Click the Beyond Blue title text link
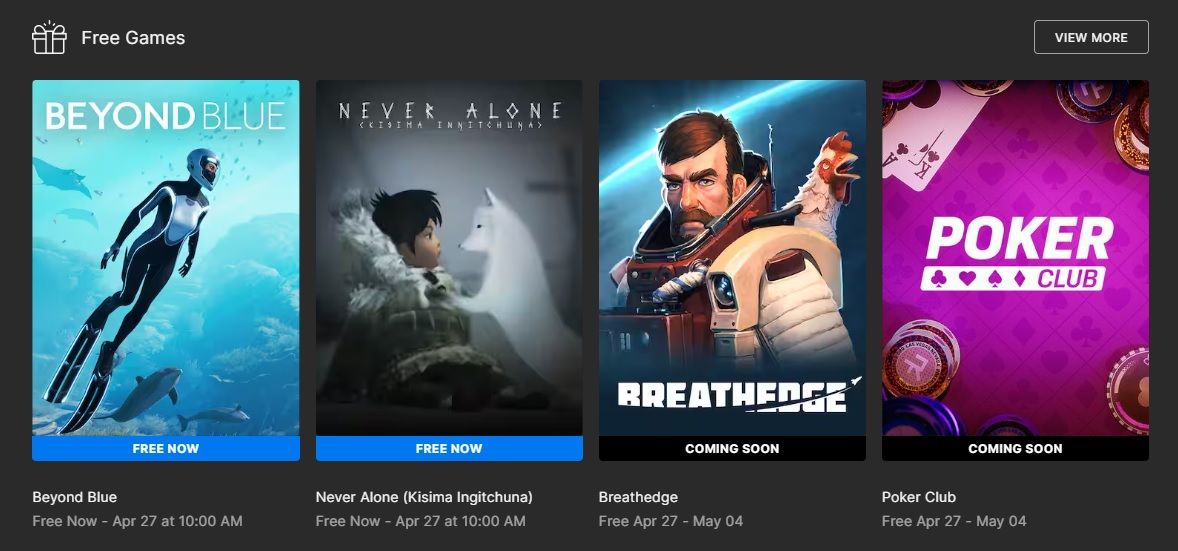Image resolution: width=1178 pixels, height=551 pixels. (x=74, y=497)
